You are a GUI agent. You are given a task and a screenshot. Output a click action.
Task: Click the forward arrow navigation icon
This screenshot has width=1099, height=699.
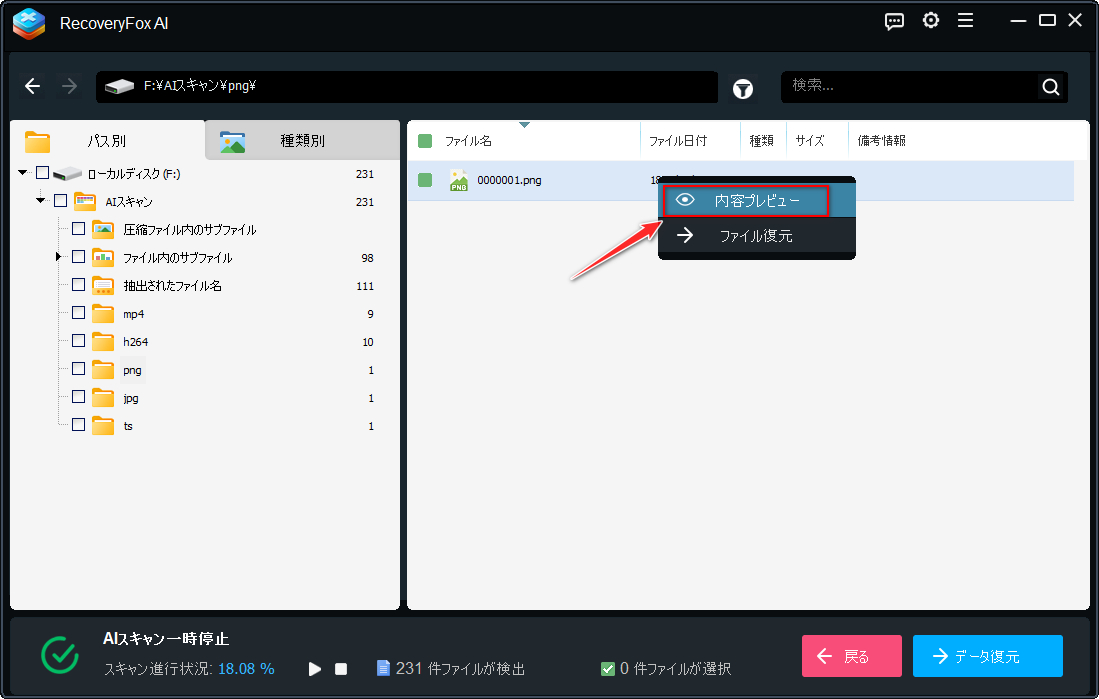(x=69, y=86)
